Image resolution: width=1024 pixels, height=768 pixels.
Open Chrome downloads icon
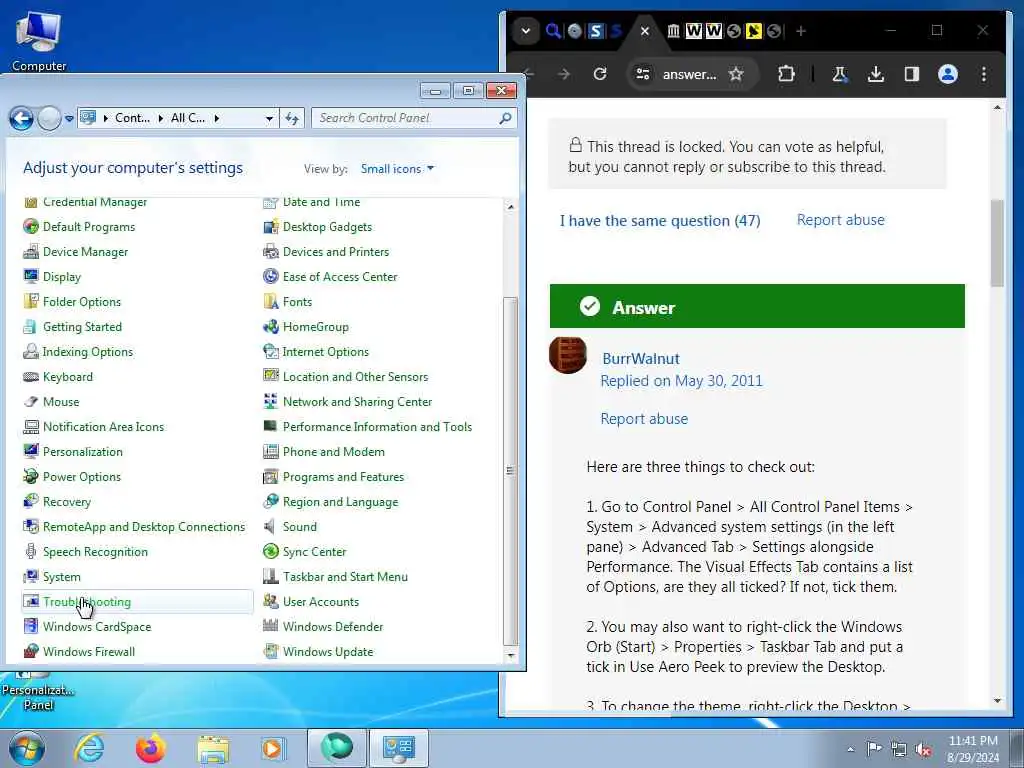pyautogui.click(x=876, y=74)
